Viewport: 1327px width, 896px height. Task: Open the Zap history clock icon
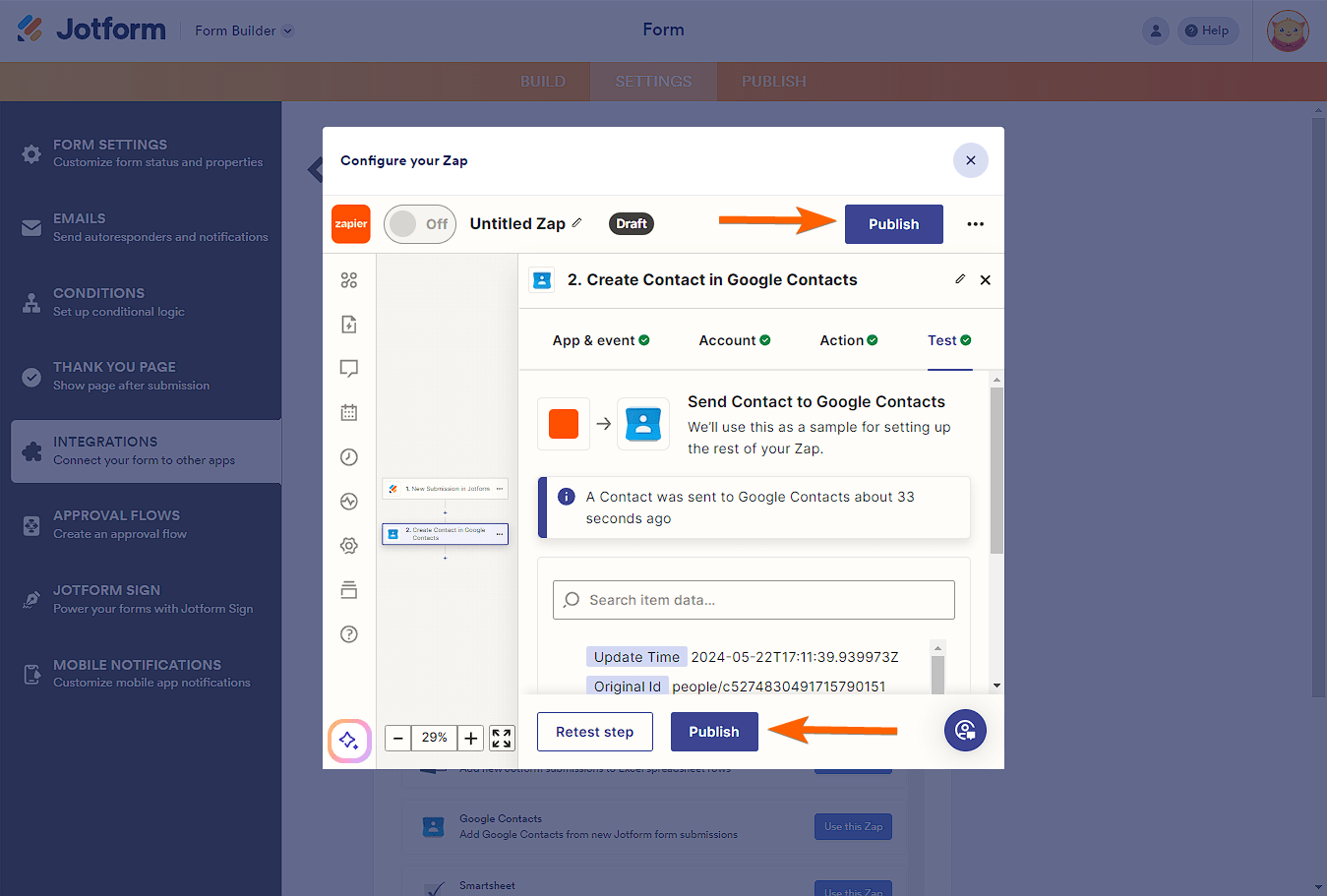(x=349, y=457)
